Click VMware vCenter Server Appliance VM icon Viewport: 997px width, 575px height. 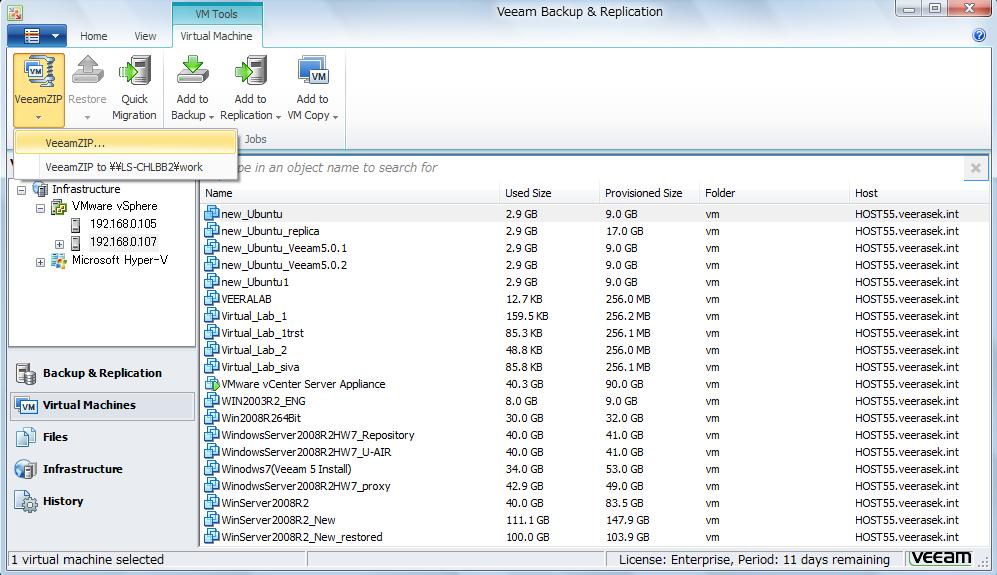[x=211, y=384]
